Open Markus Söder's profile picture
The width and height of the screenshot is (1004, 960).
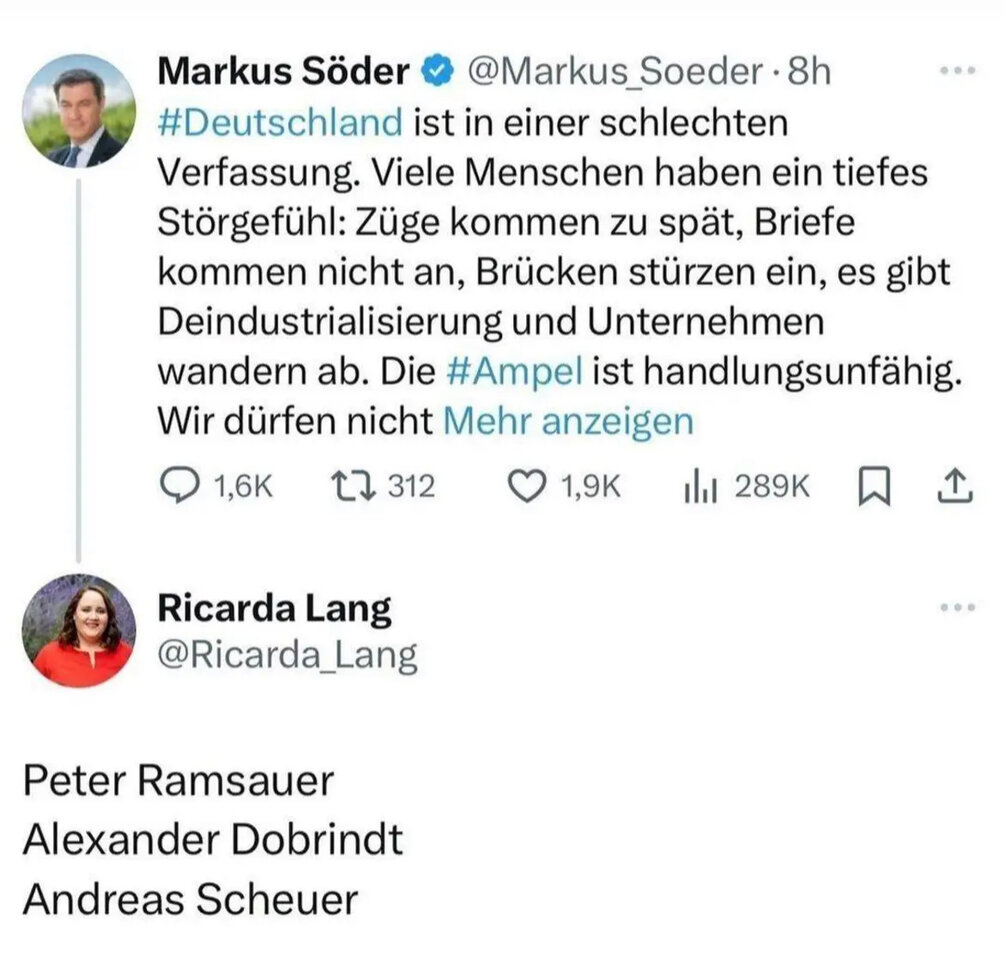79,111
